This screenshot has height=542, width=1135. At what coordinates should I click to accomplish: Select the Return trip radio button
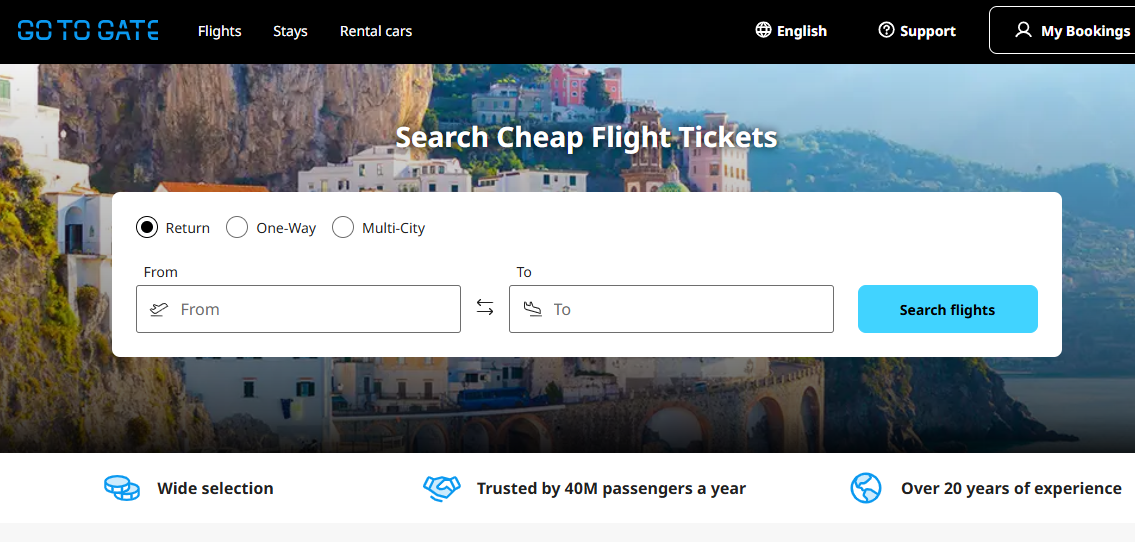coord(147,227)
